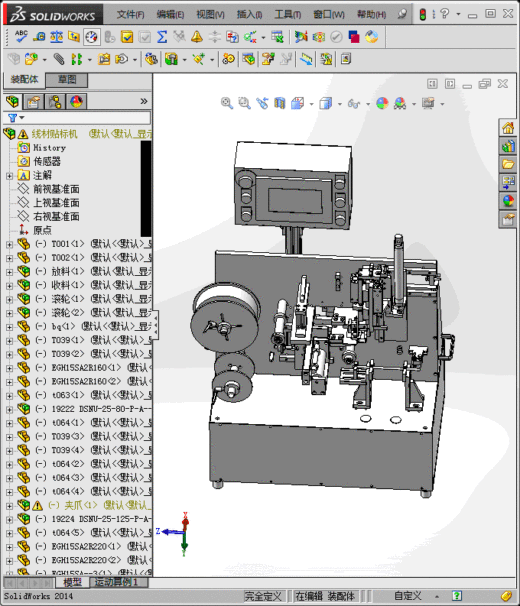The width and height of the screenshot is (520, 606).
Task: Expand the 注解 annotations folder
Action: click(x=9, y=176)
